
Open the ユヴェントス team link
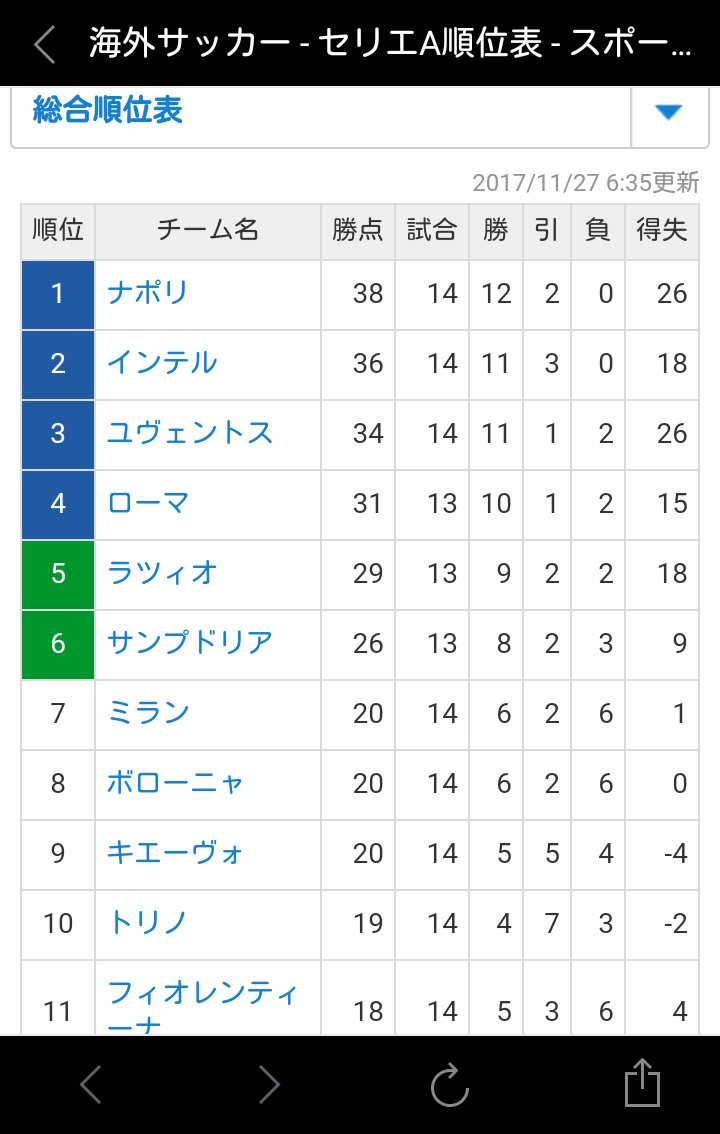coord(190,432)
